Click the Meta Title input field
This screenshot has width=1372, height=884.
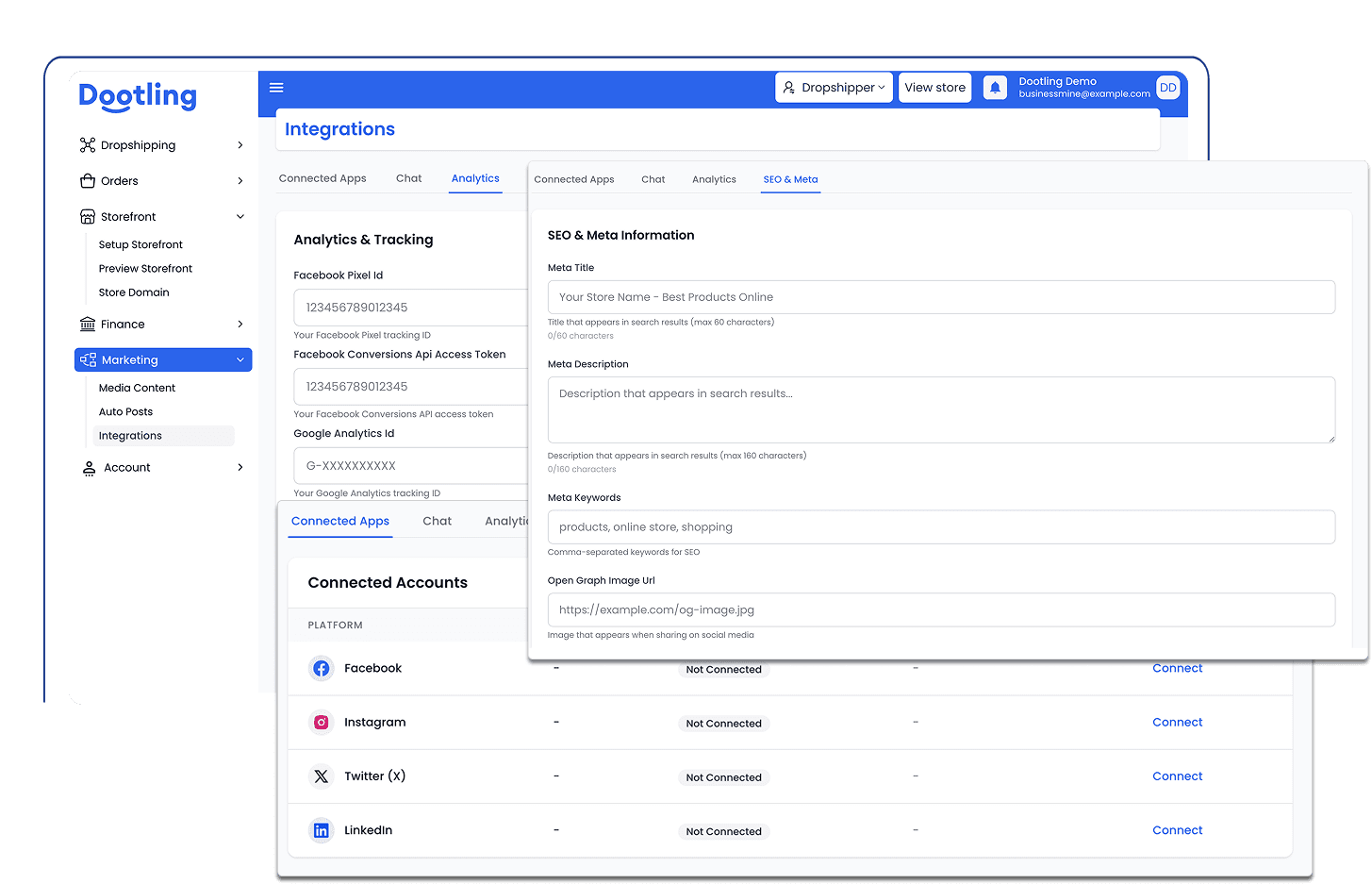(940, 297)
